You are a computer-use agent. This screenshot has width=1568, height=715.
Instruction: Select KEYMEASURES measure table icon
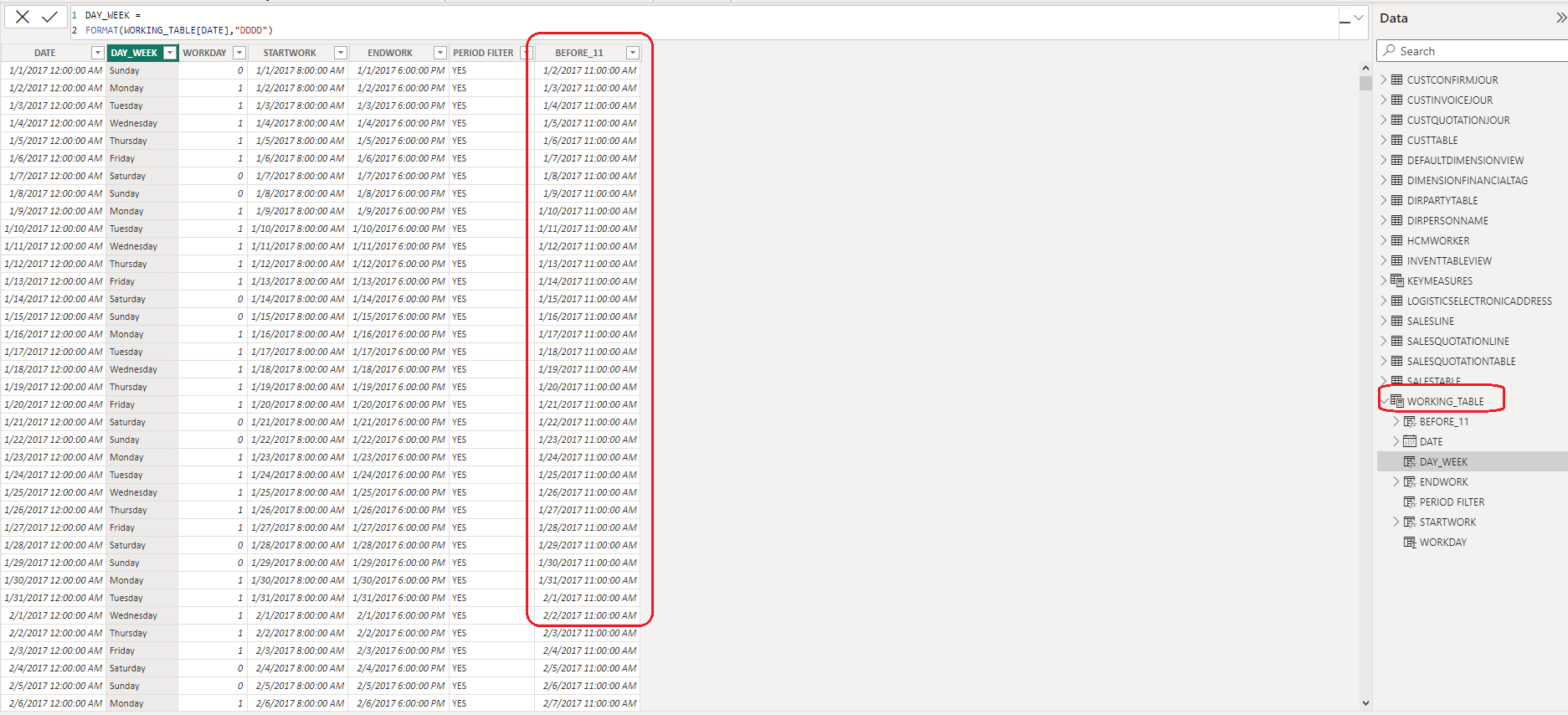point(1397,280)
